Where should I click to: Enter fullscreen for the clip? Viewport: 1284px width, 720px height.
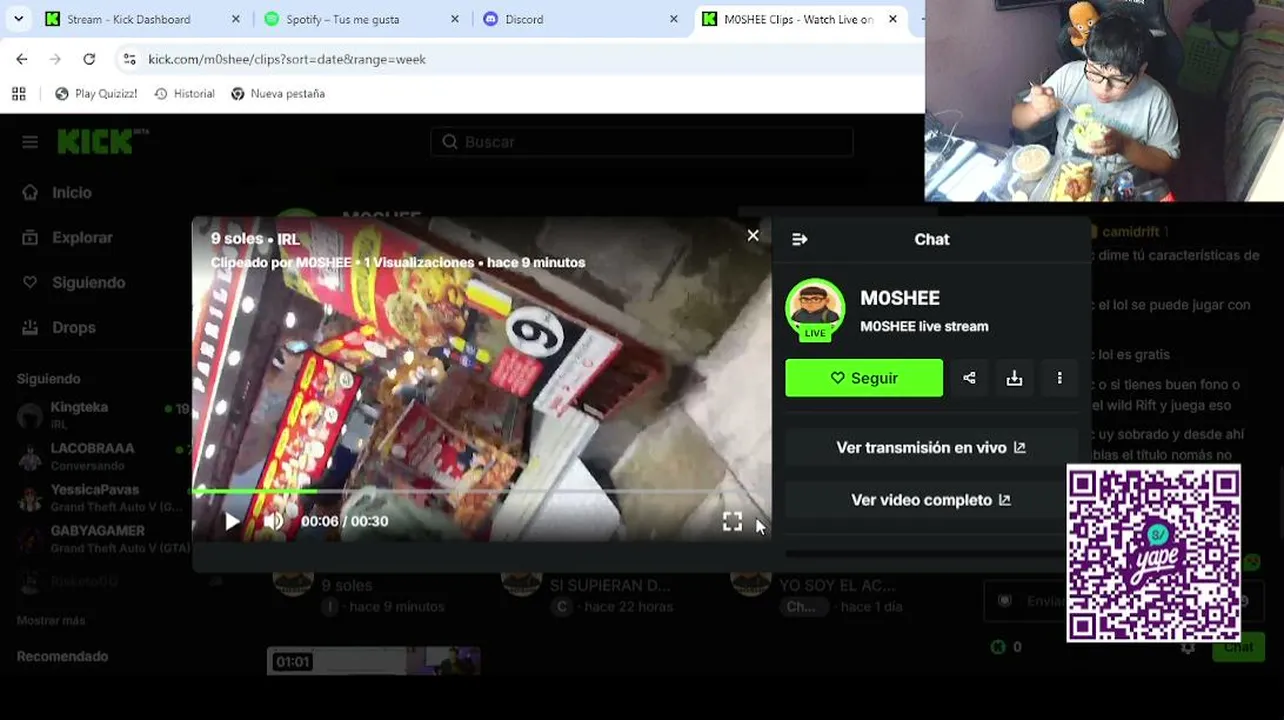pos(732,521)
